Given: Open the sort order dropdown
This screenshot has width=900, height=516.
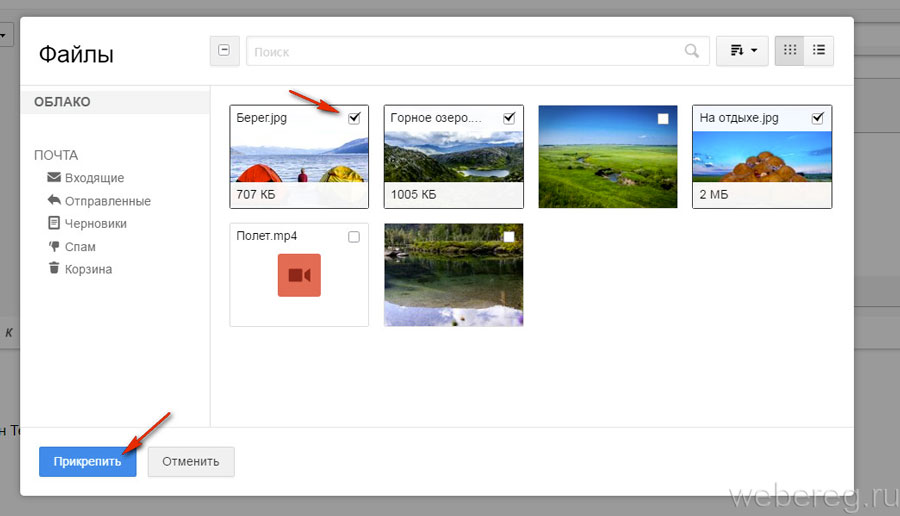Looking at the screenshot, I should click(742, 51).
